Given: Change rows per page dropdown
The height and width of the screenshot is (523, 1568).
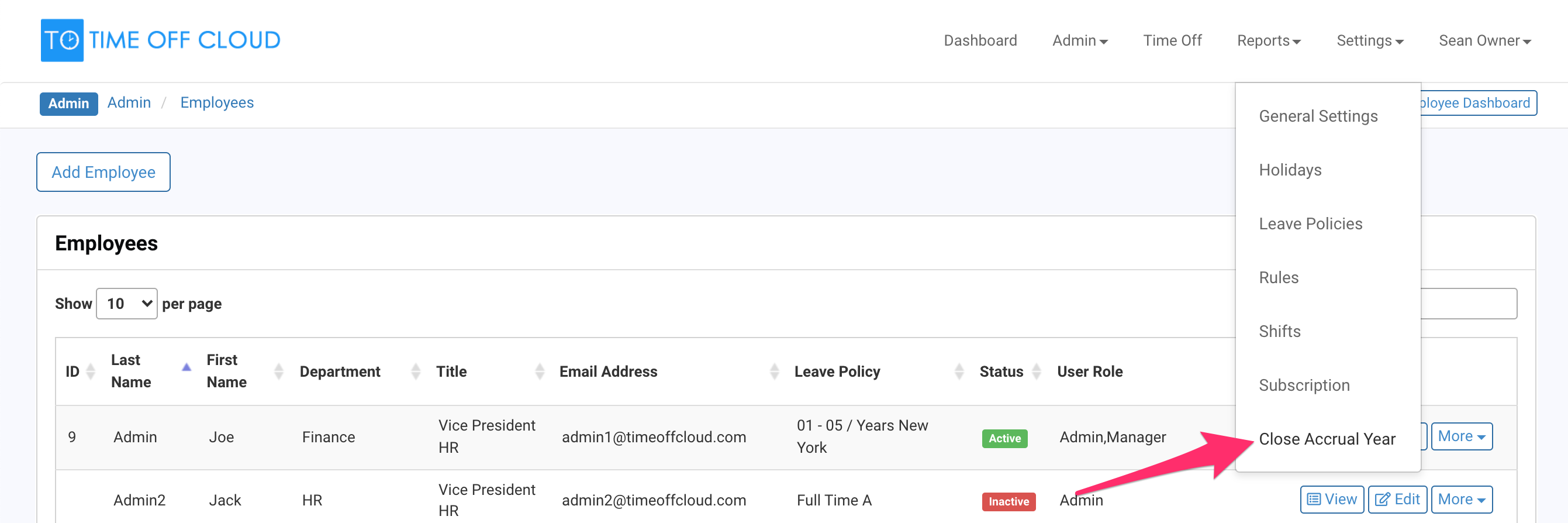Looking at the screenshot, I should (127, 303).
